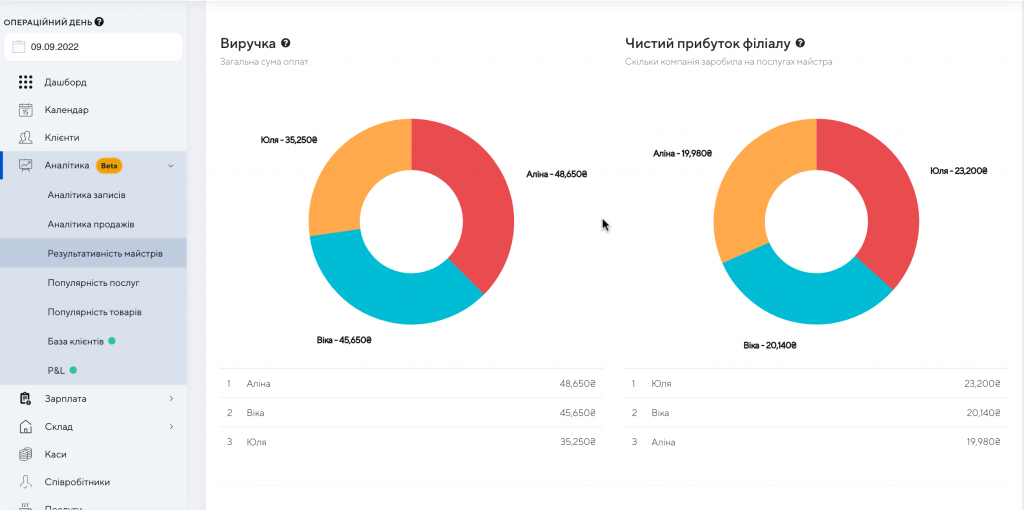
Task: Click the Cash registers icon
Action: pyautogui.click(x=26, y=454)
